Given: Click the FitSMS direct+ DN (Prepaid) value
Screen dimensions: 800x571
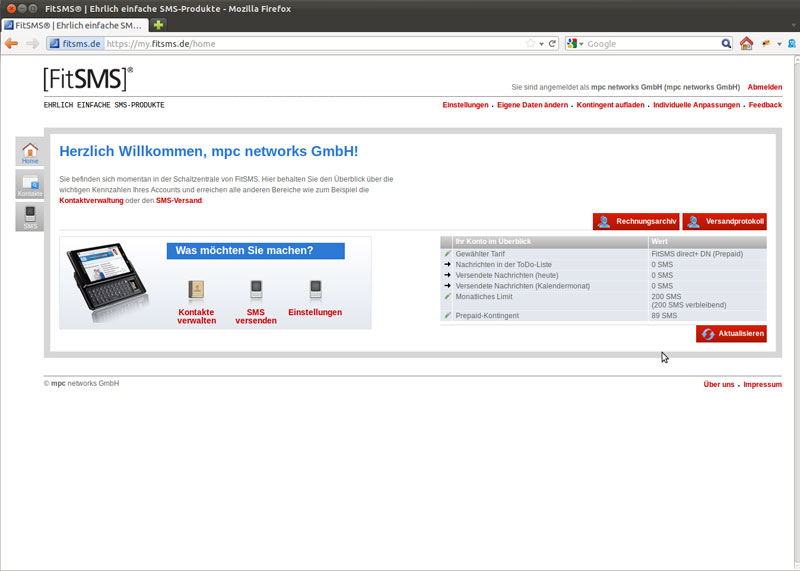Looking at the screenshot, I should coord(697,254).
